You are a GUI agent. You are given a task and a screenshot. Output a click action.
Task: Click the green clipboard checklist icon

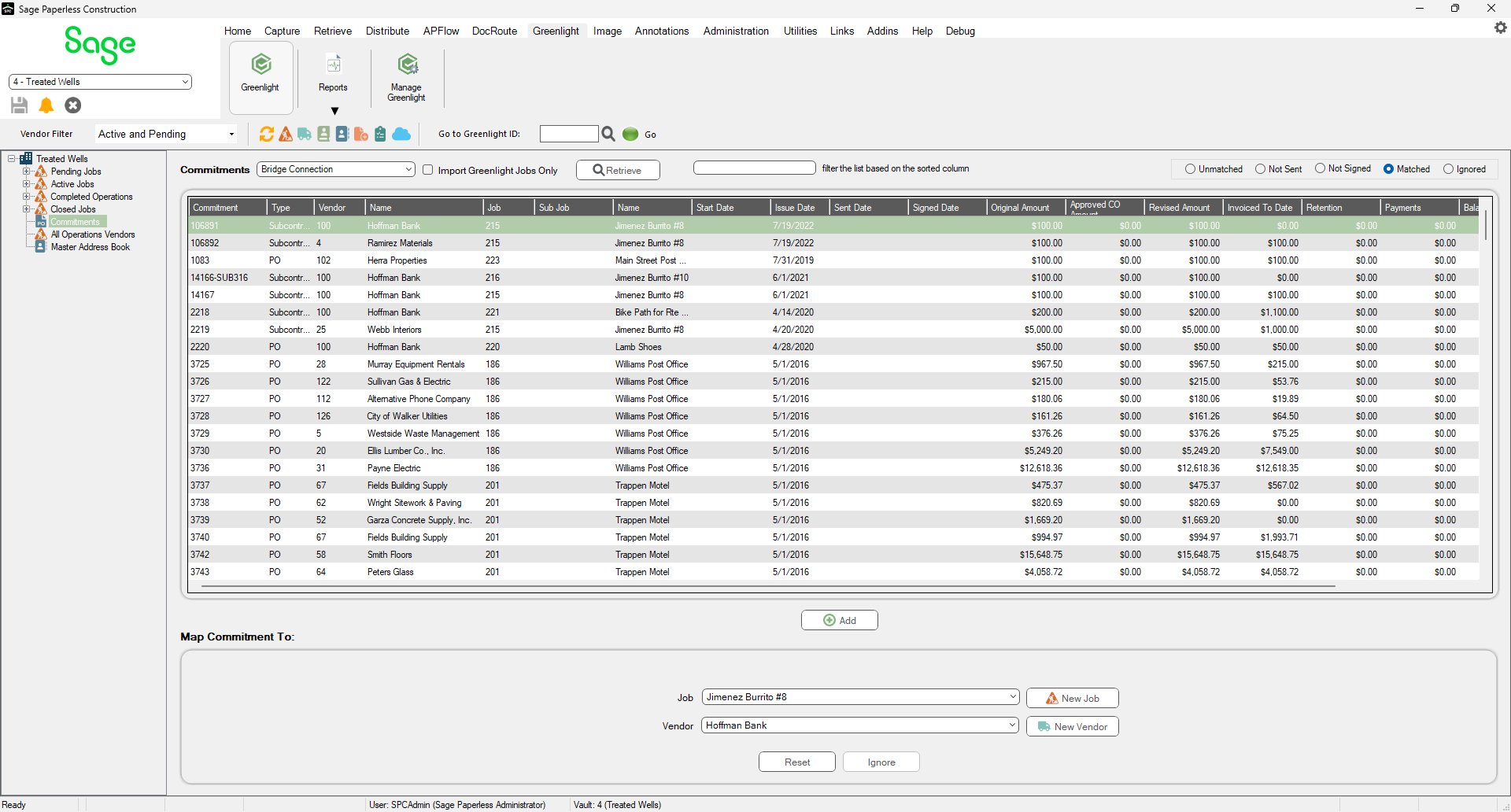(380, 134)
